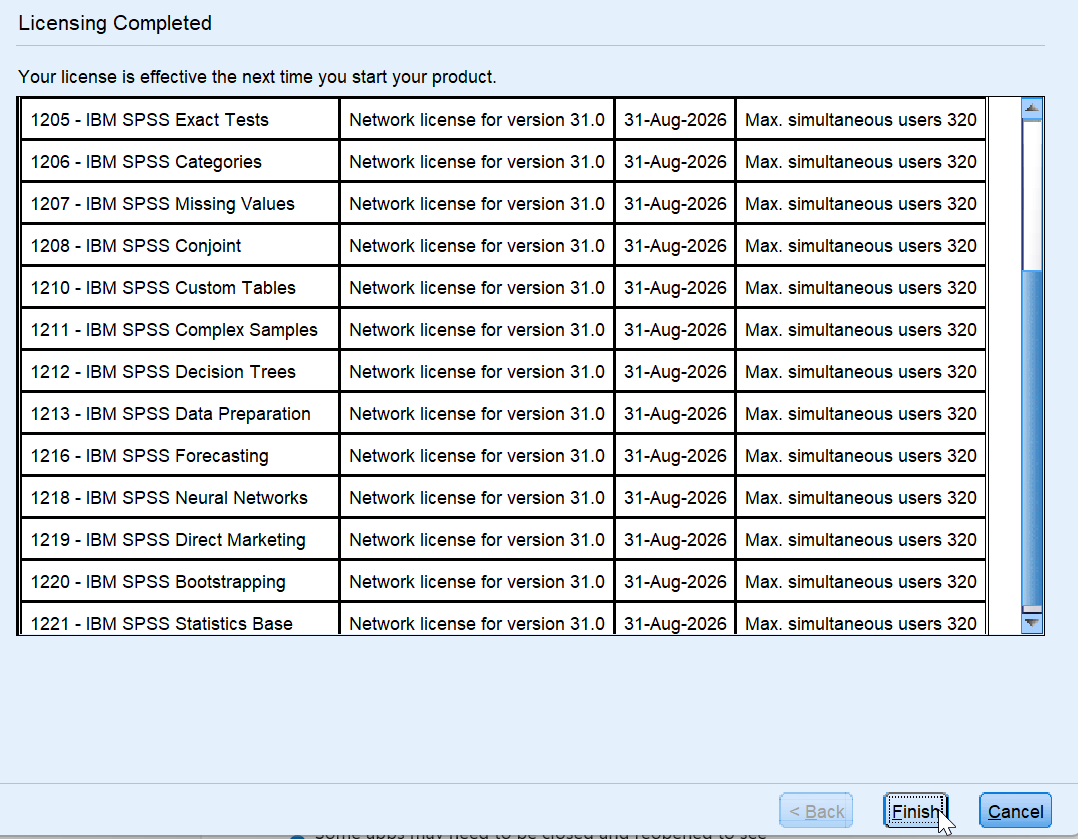Select the IBM SPSS Forecasting row
This screenshot has width=1078, height=839.
[x=178, y=455]
